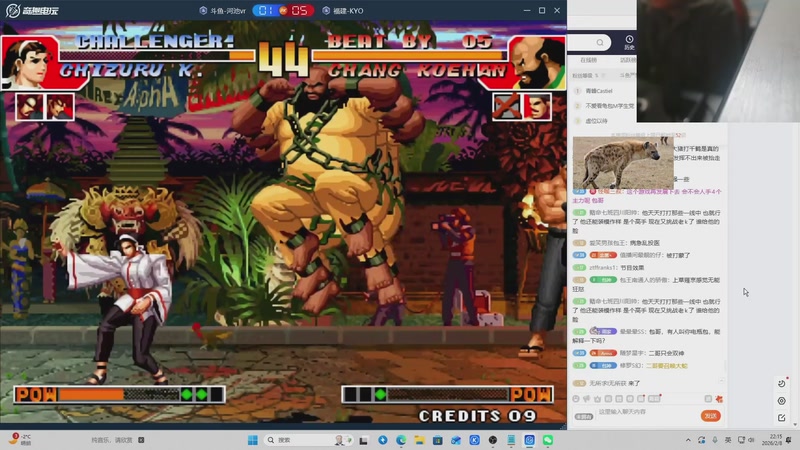Open File Explorer from the taskbar
Image resolution: width=800 pixels, height=450 pixels.
419,440
